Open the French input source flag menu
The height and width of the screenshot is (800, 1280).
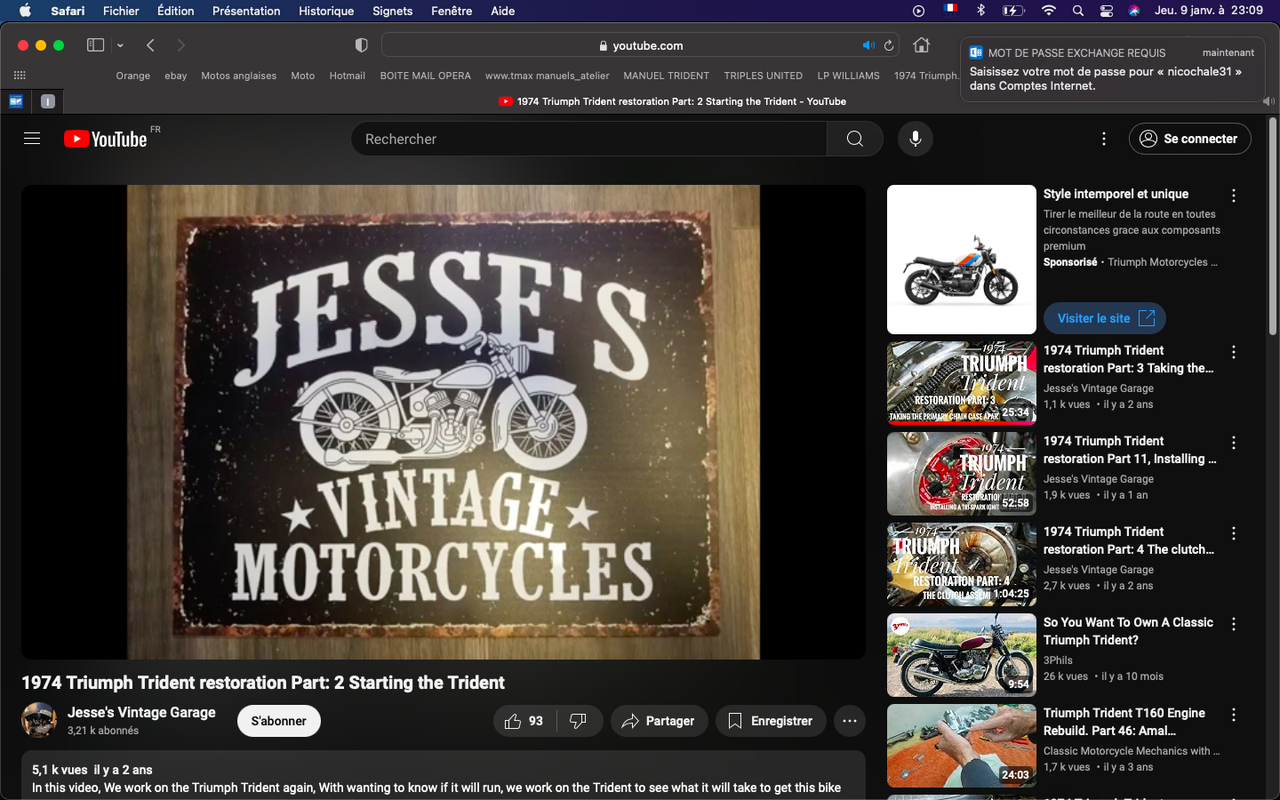coord(949,10)
